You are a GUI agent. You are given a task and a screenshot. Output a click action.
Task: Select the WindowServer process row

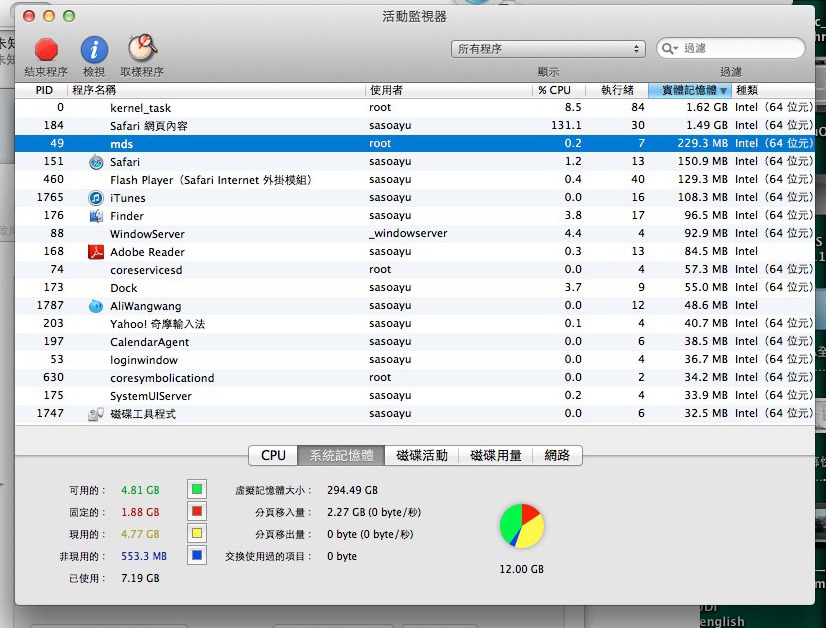415,233
